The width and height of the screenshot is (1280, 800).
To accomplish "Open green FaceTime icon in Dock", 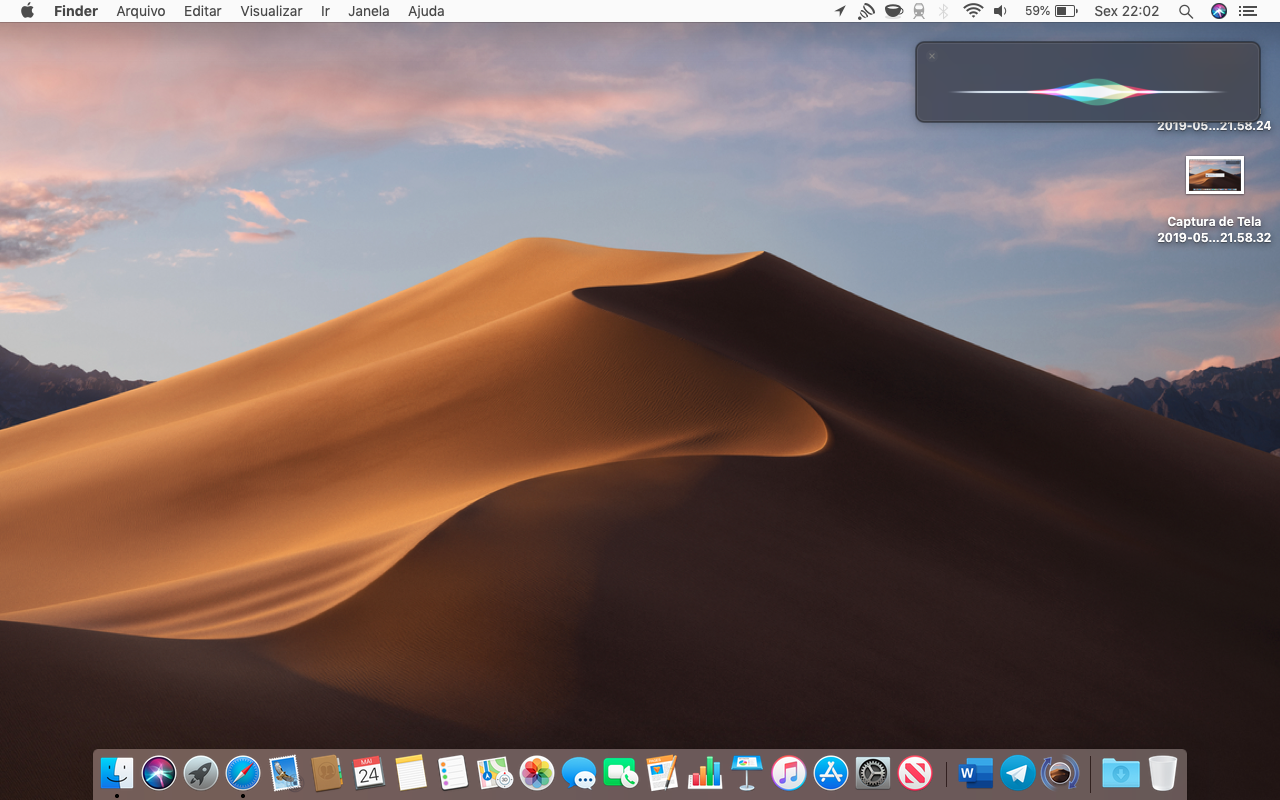I will [621, 773].
